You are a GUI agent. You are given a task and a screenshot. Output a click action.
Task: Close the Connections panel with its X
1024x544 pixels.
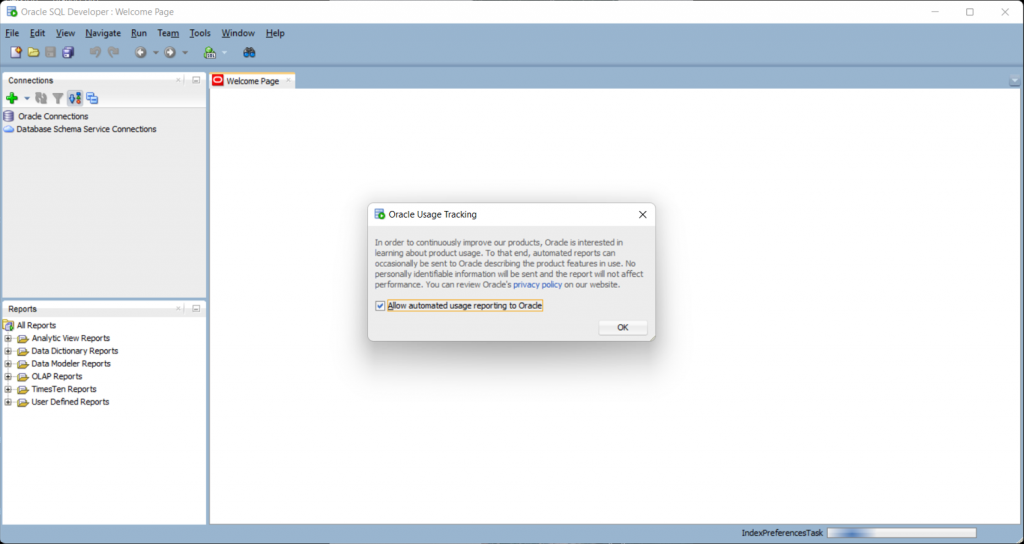pyautogui.click(x=179, y=80)
